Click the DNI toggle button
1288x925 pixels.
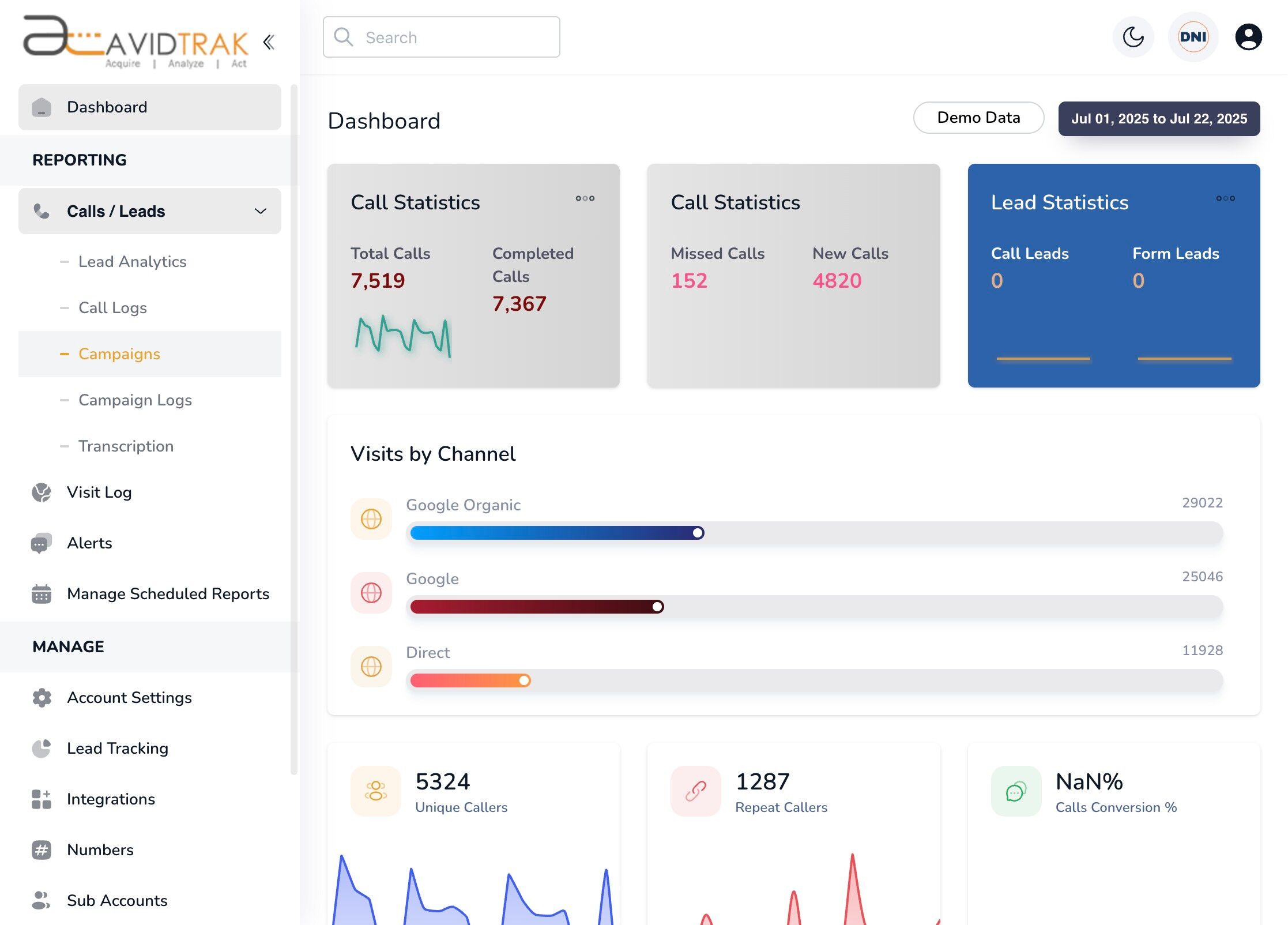coord(1192,37)
